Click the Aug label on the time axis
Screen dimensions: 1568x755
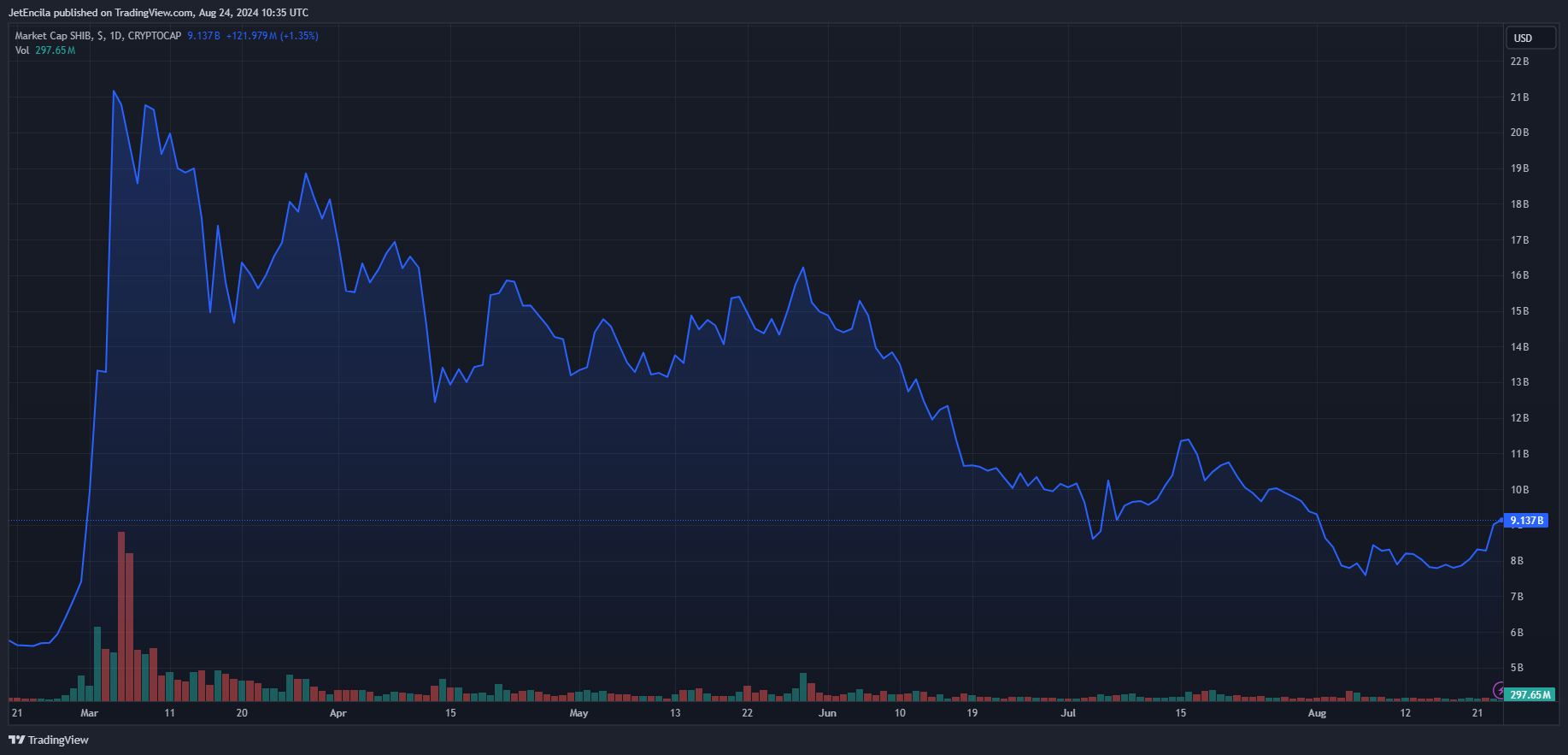click(x=1317, y=713)
